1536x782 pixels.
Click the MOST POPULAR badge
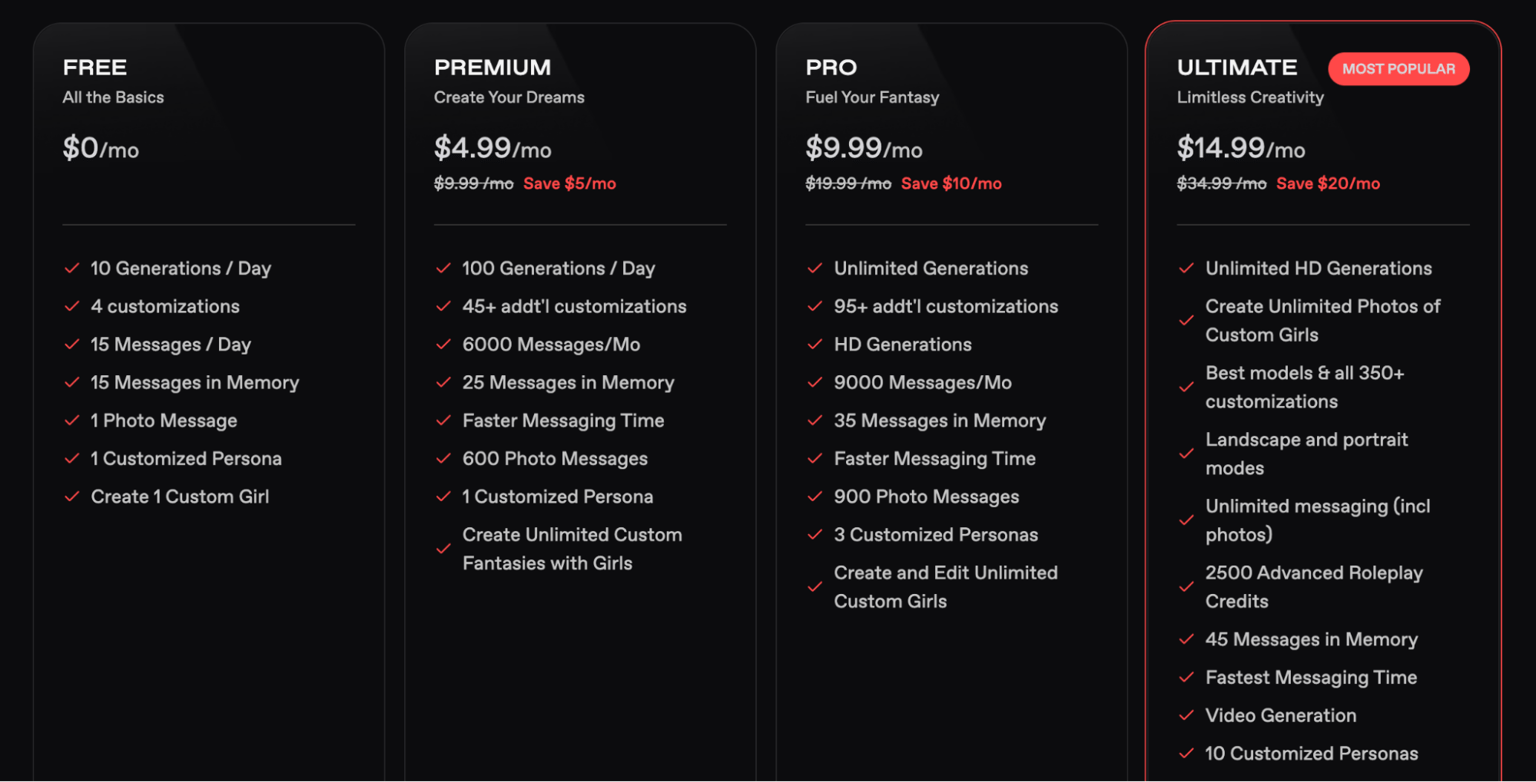click(x=1398, y=69)
